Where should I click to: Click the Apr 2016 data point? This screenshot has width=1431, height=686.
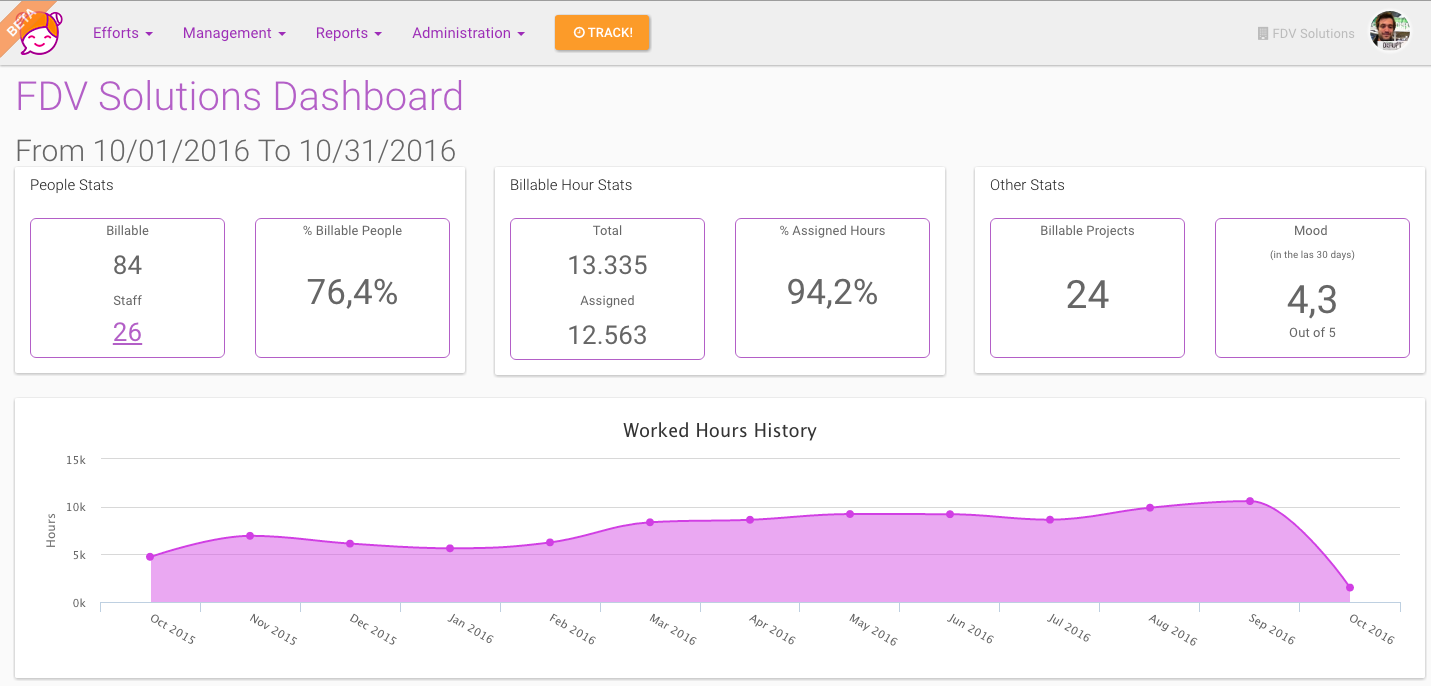pyautogui.click(x=750, y=520)
